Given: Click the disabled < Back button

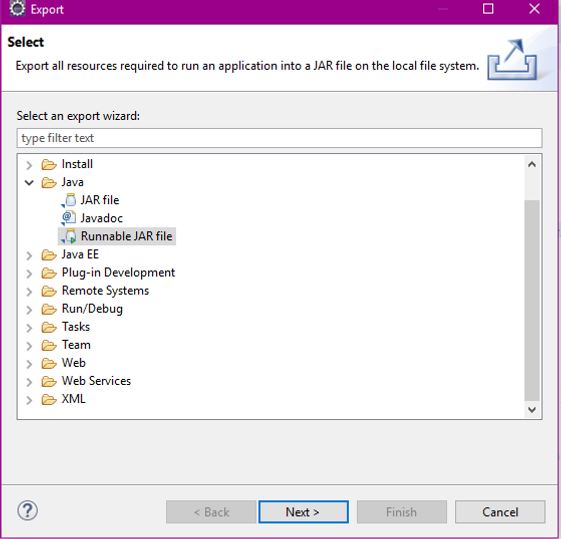Looking at the screenshot, I should (211, 512).
